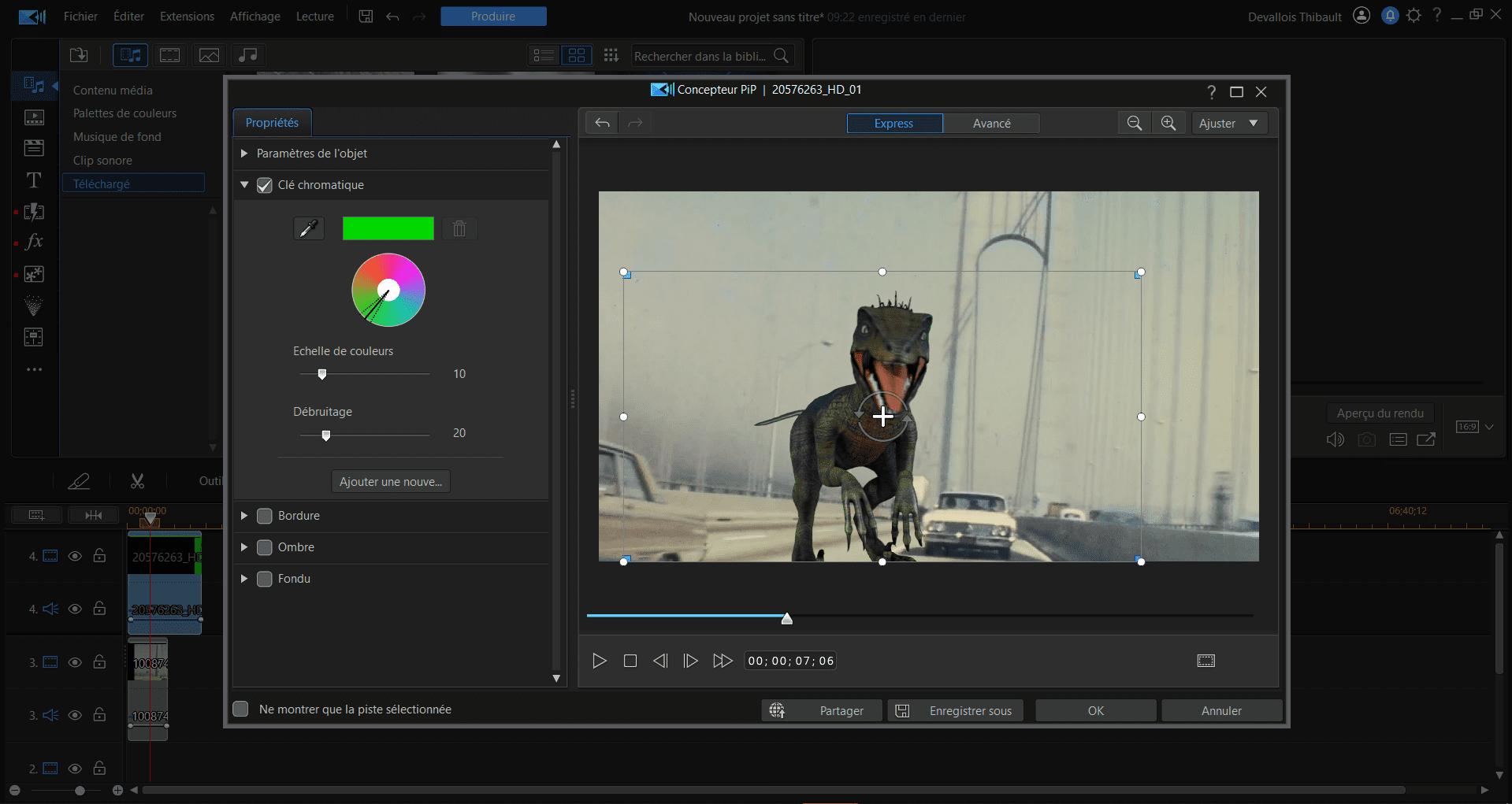Screen dimensions: 1512x804
Task: Expand Paramètres de l'objet section
Action: (x=244, y=154)
